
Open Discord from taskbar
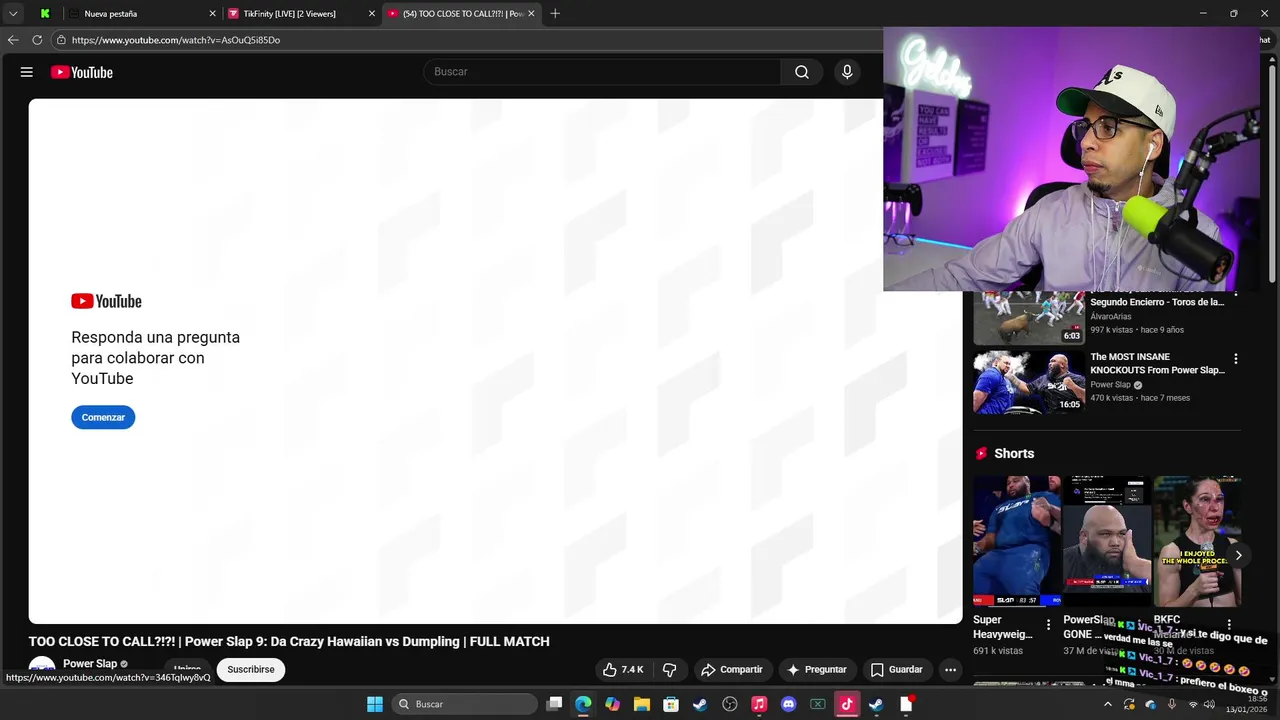coord(788,704)
